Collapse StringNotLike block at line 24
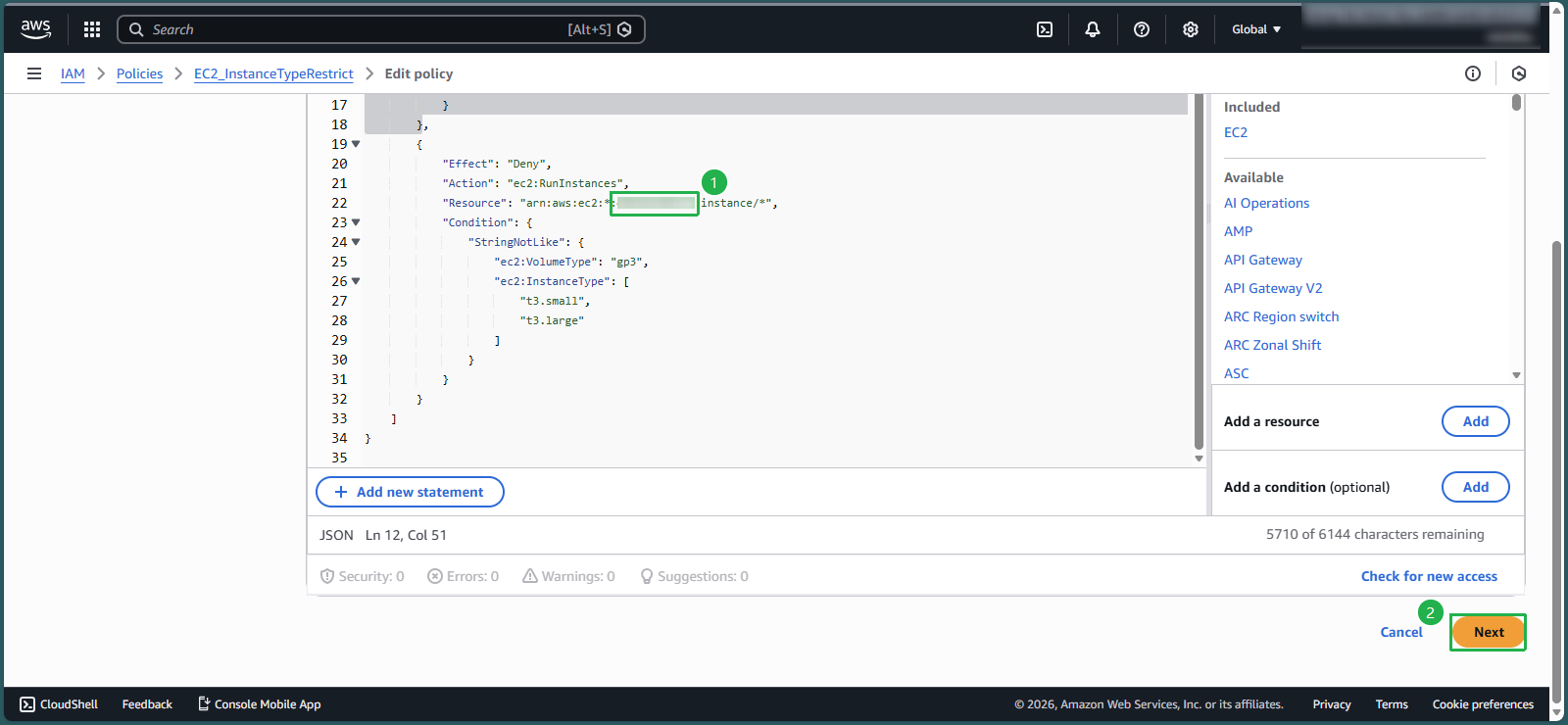This screenshot has width=1568, height=725. [356, 242]
